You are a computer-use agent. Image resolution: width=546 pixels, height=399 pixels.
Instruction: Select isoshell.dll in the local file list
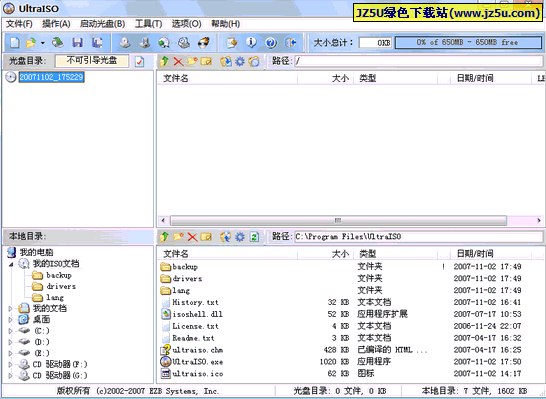[x=197, y=314]
